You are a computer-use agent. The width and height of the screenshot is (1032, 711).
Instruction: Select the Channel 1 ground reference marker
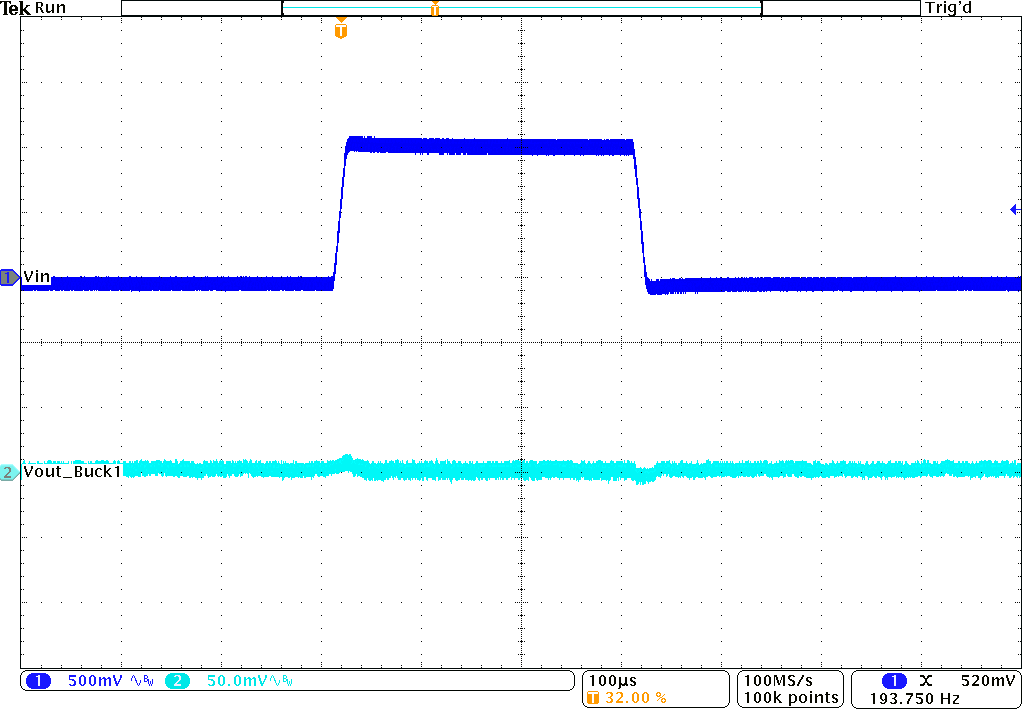point(8,279)
